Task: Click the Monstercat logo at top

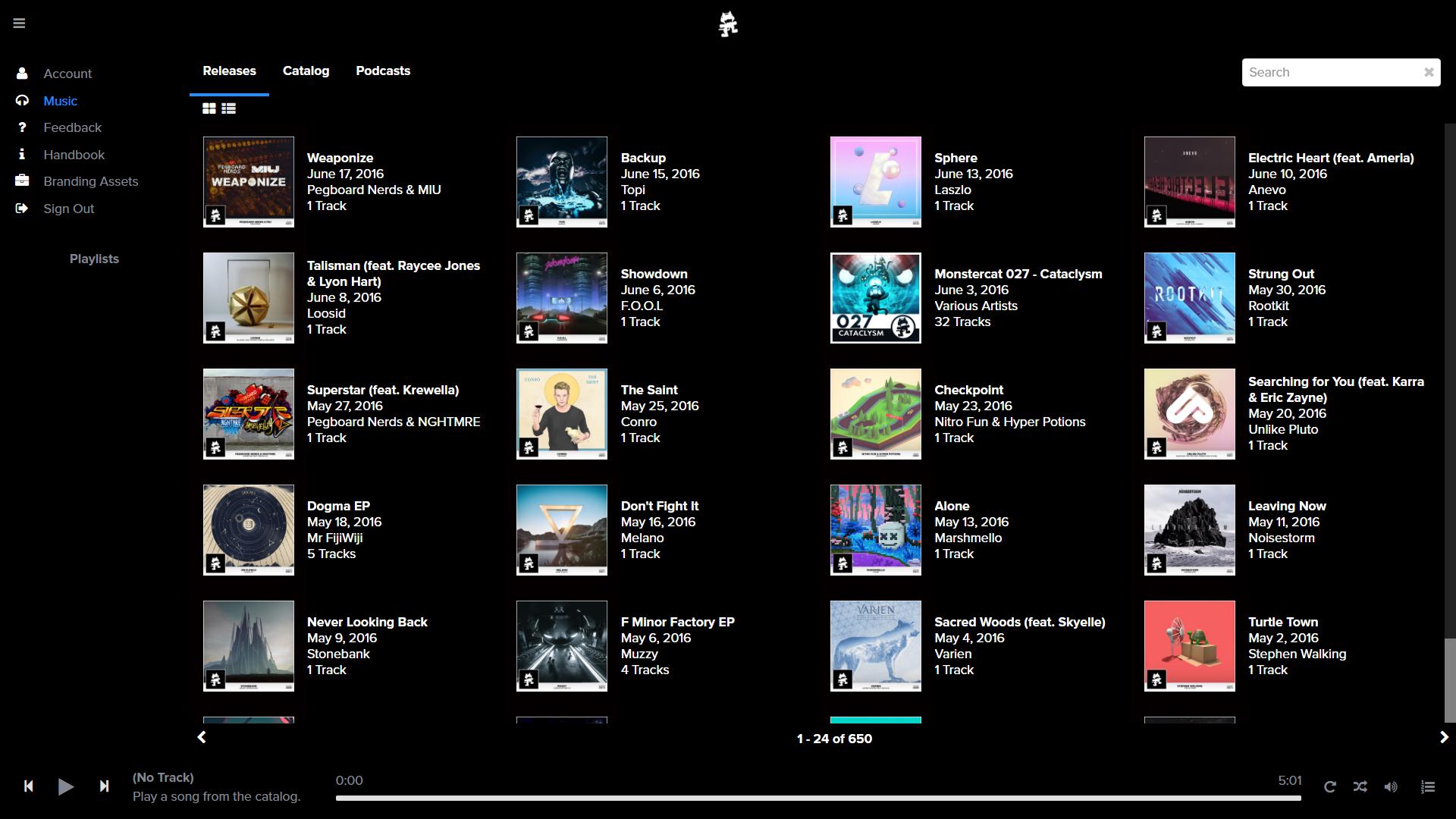Action: pos(728,24)
